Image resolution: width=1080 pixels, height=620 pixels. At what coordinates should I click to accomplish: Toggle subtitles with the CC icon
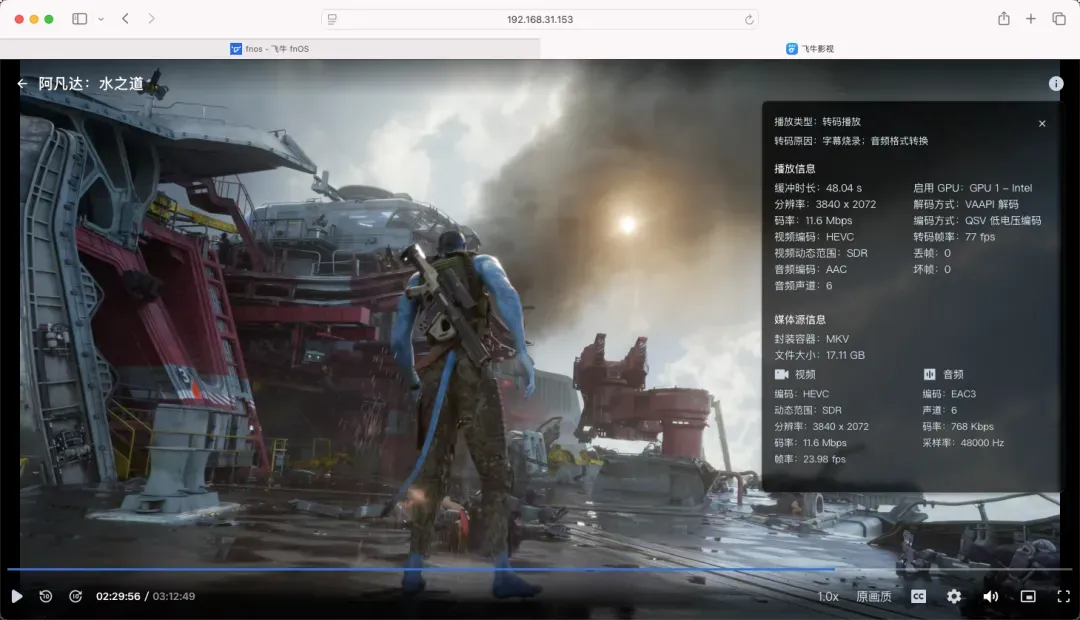pyautogui.click(x=918, y=596)
